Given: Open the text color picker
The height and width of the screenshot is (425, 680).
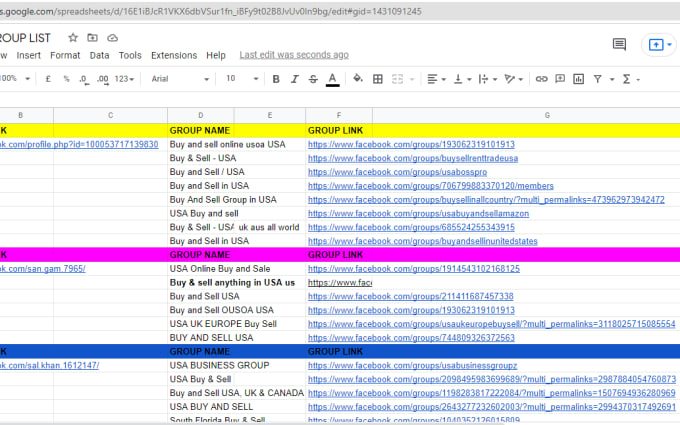Looking at the screenshot, I should coord(333,79).
